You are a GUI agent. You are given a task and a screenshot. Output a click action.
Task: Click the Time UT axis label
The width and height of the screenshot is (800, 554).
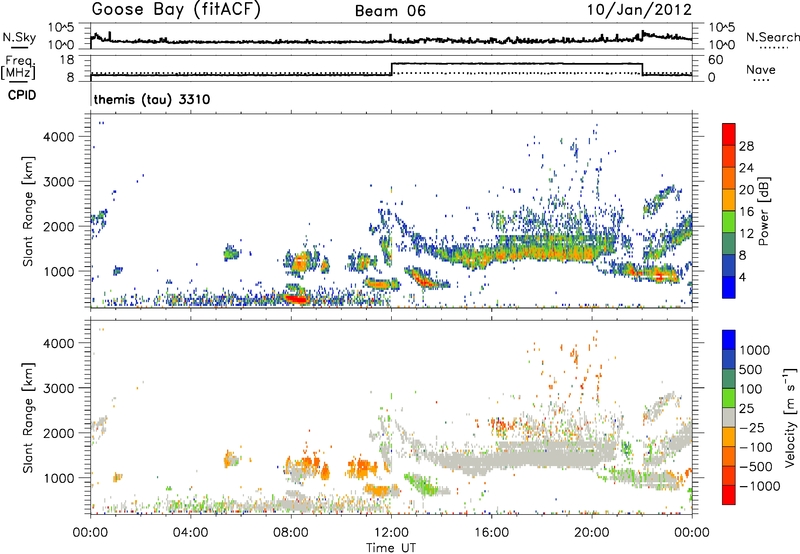[391, 548]
